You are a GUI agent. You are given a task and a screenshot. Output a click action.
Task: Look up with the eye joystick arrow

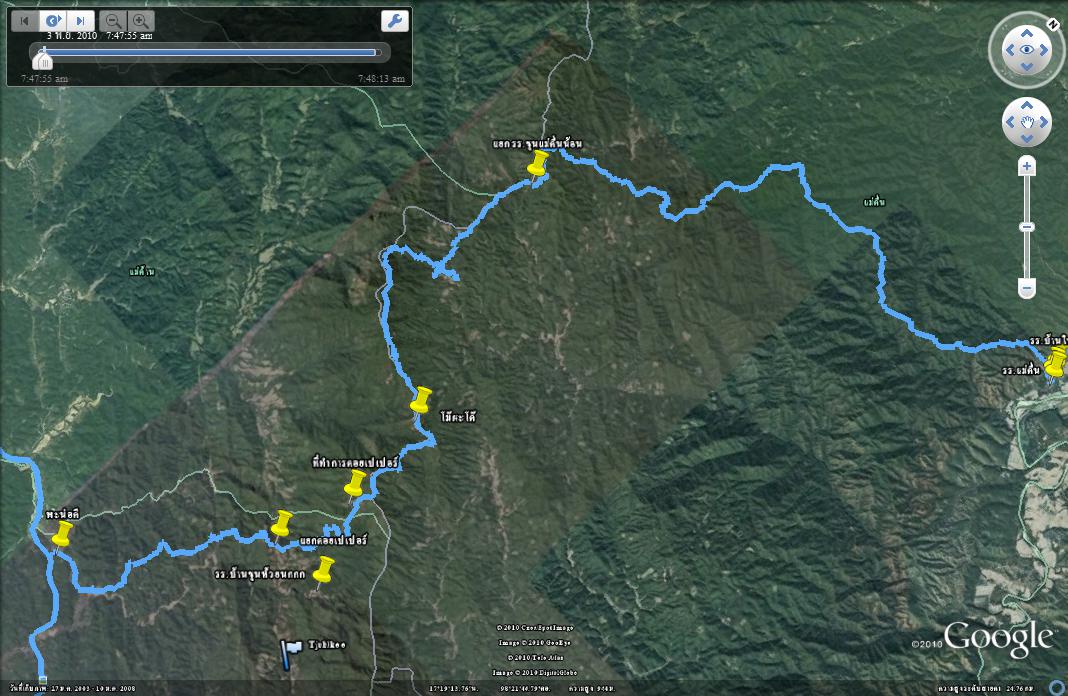pyautogui.click(x=1026, y=33)
